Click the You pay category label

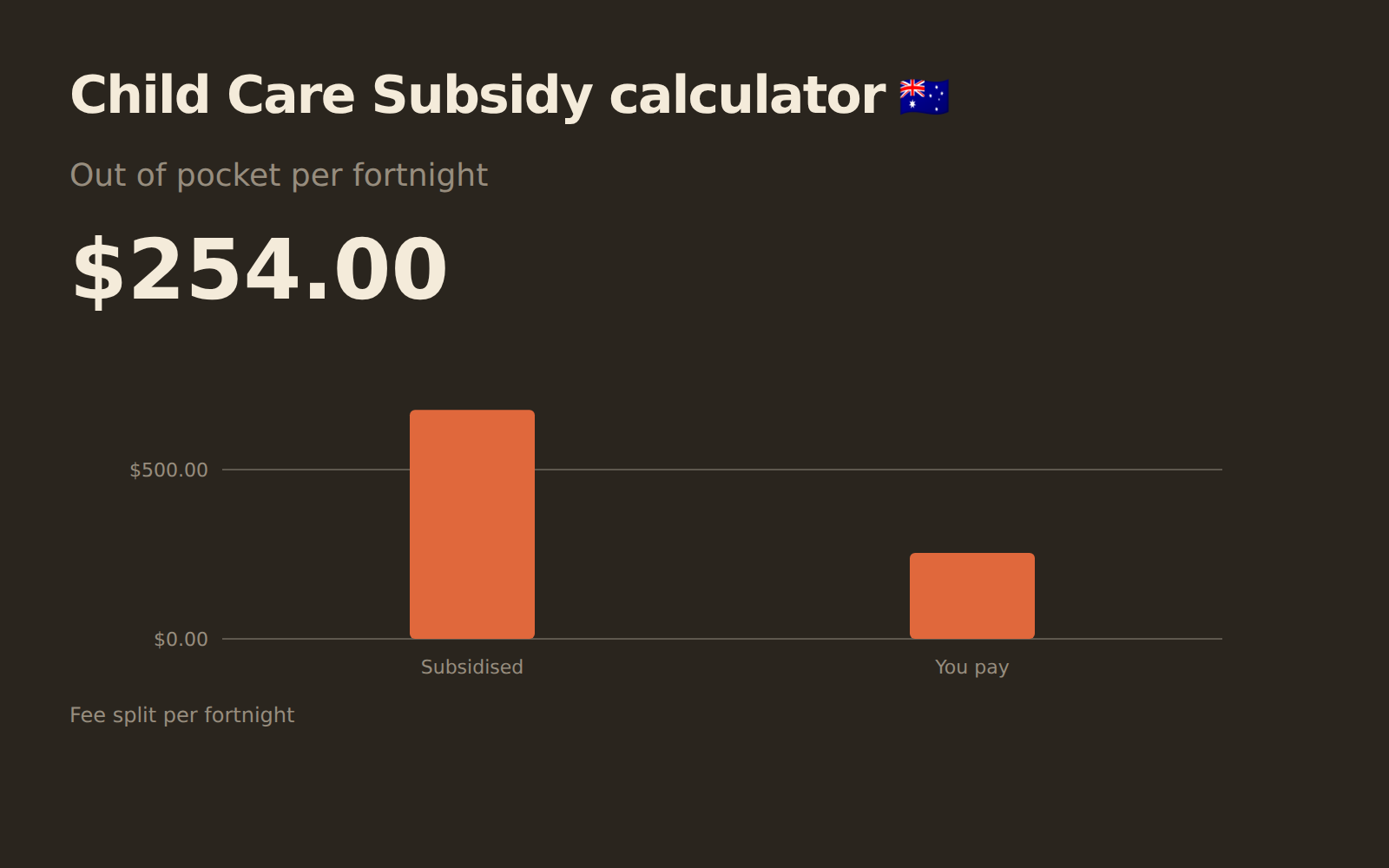pos(972,667)
